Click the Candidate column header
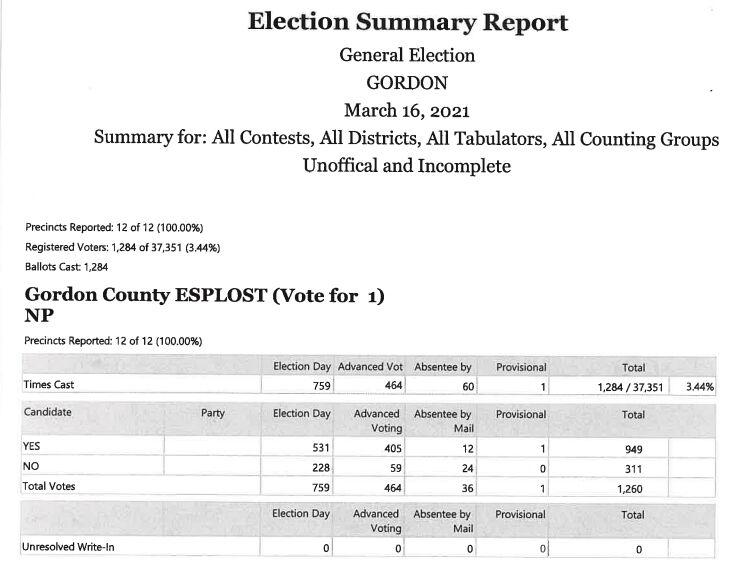730x586 pixels. point(48,412)
